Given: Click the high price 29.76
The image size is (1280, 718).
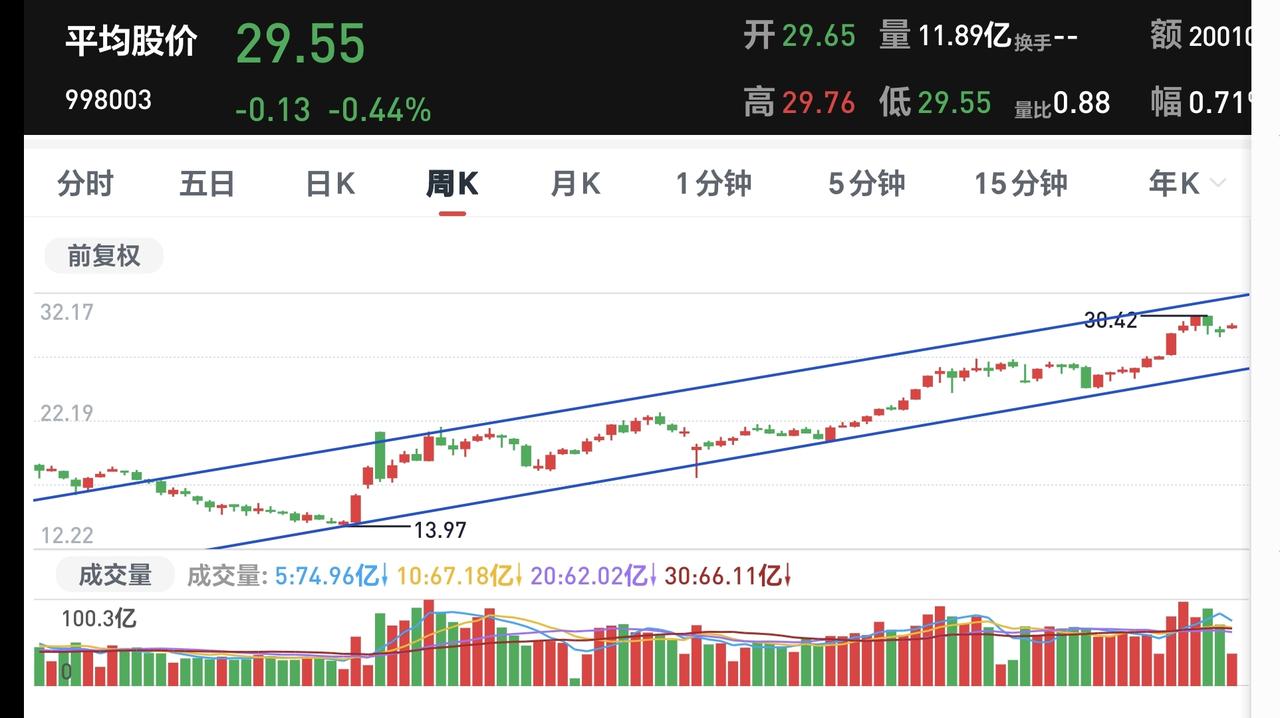Looking at the screenshot, I should 818,102.
